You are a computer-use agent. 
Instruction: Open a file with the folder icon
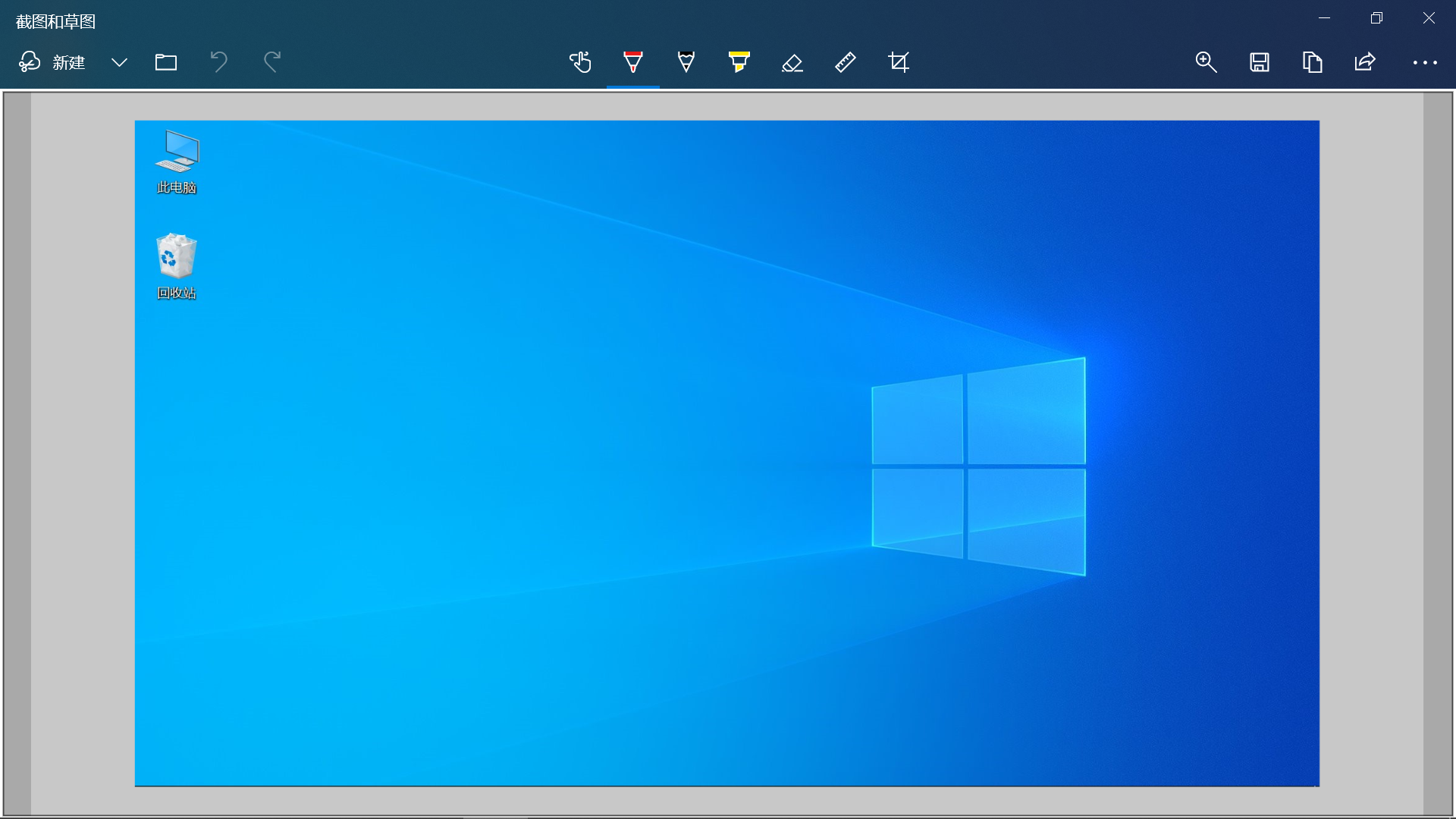click(x=166, y=62)
